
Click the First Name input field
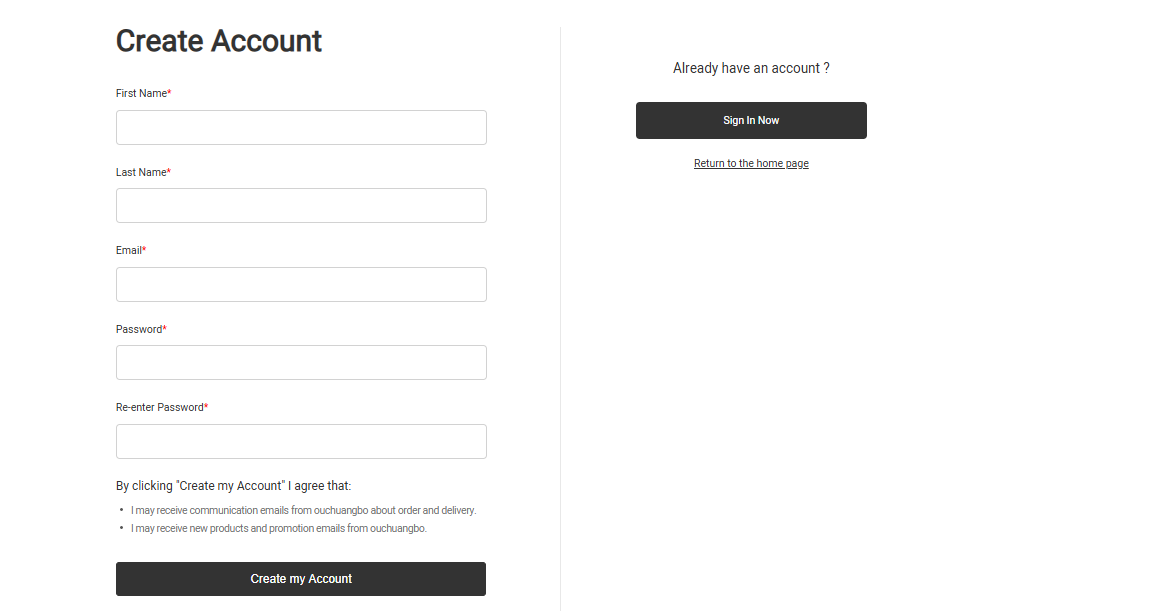301,127
